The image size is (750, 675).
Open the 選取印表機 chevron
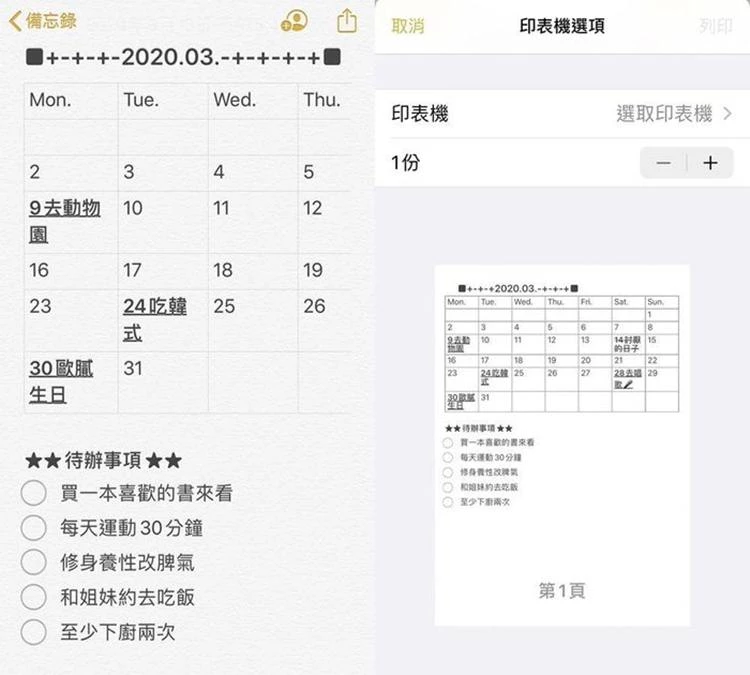[728, 114]
